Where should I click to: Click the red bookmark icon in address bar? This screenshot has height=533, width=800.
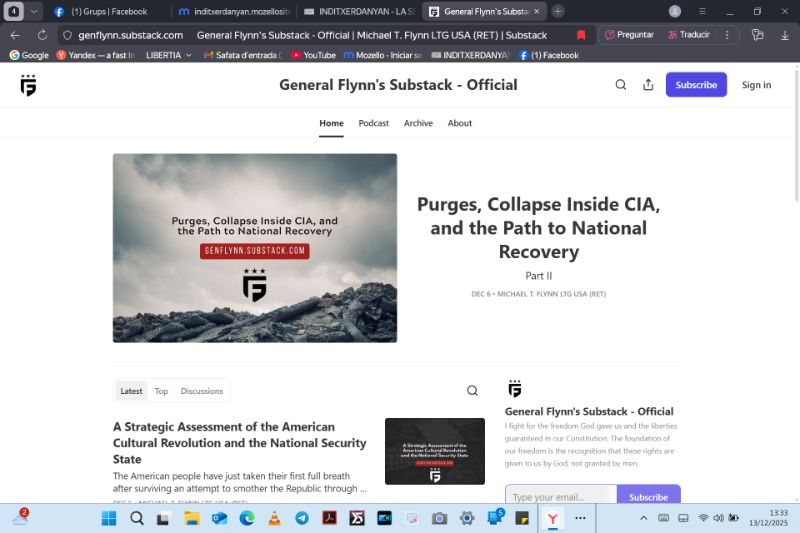click(581, 34)
